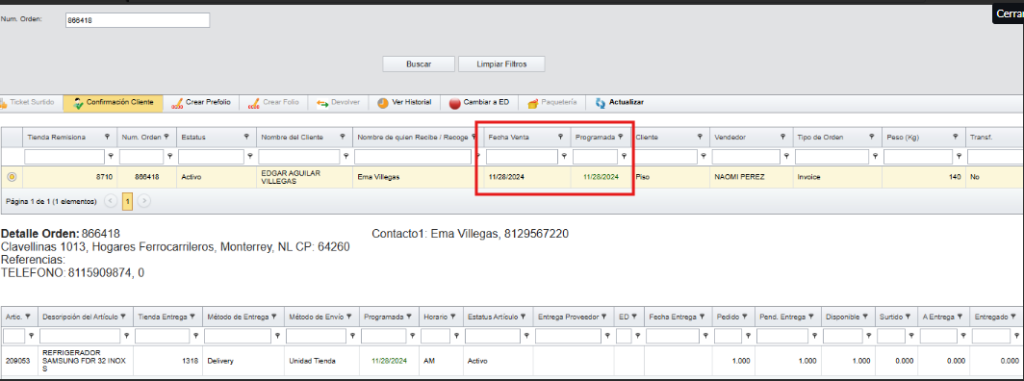Click filter text box under Tipo de Orden

coord(832,157)
